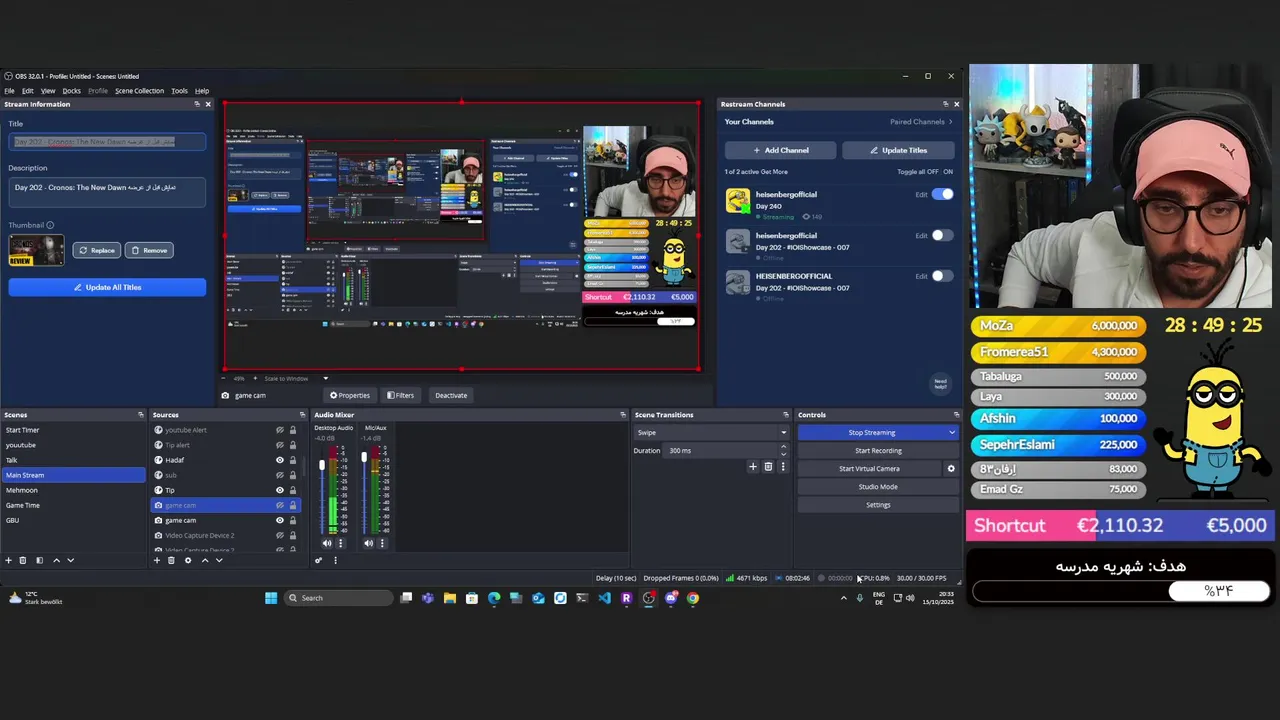Viewport: 1280px width, 720px height.
Task: Open the Swipe transition dropdown
Action: (711, 432)
